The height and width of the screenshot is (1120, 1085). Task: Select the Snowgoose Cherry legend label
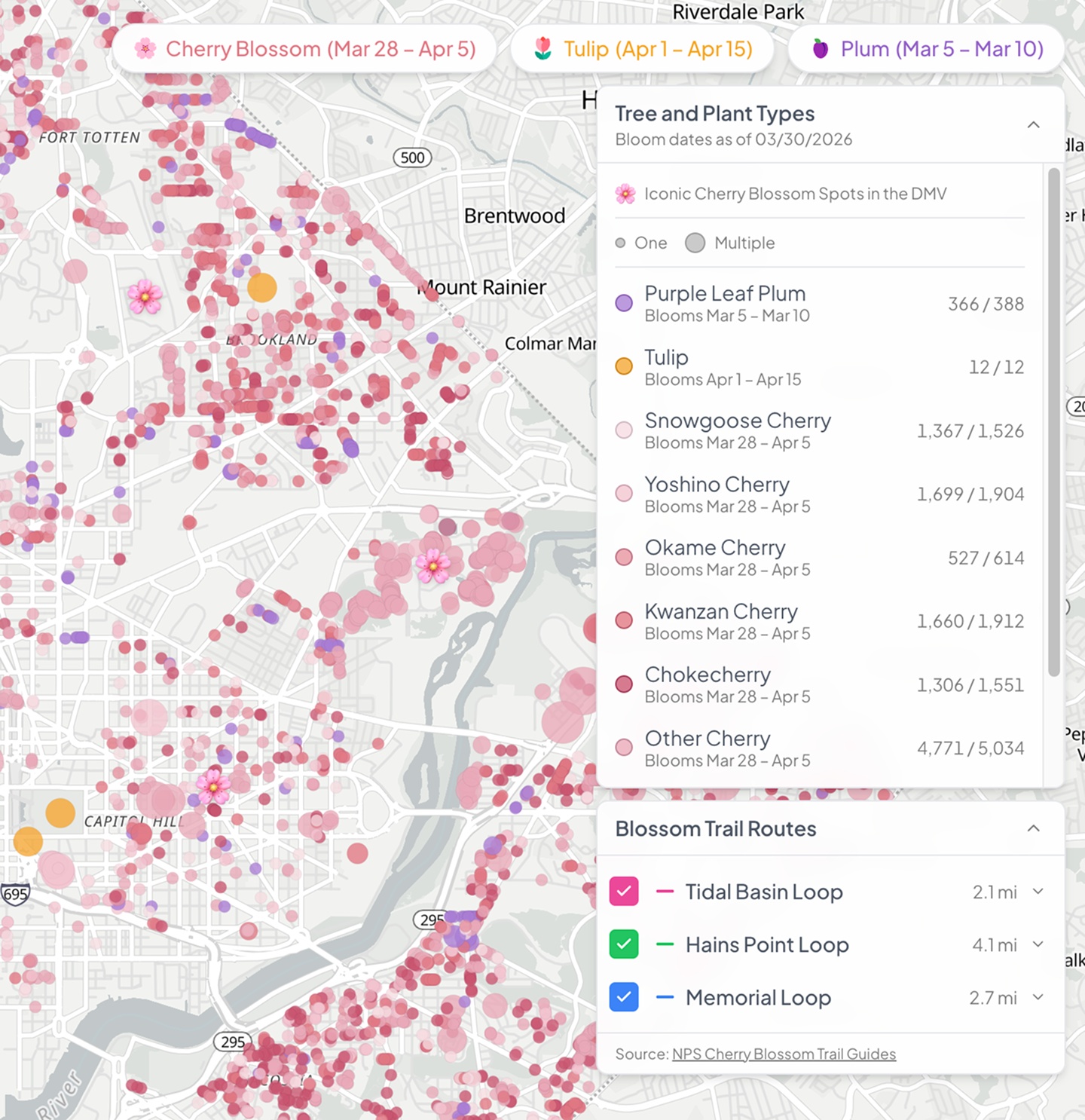coord(738,421)
